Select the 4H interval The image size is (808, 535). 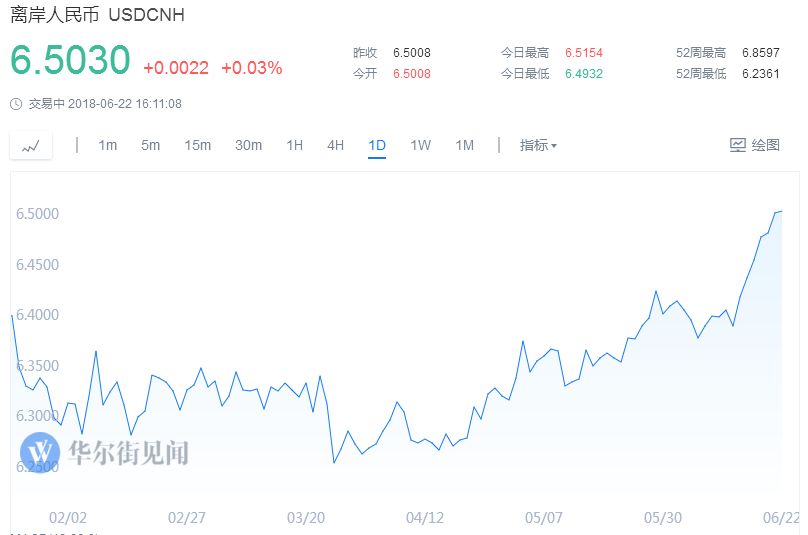(x=335, y=145)
